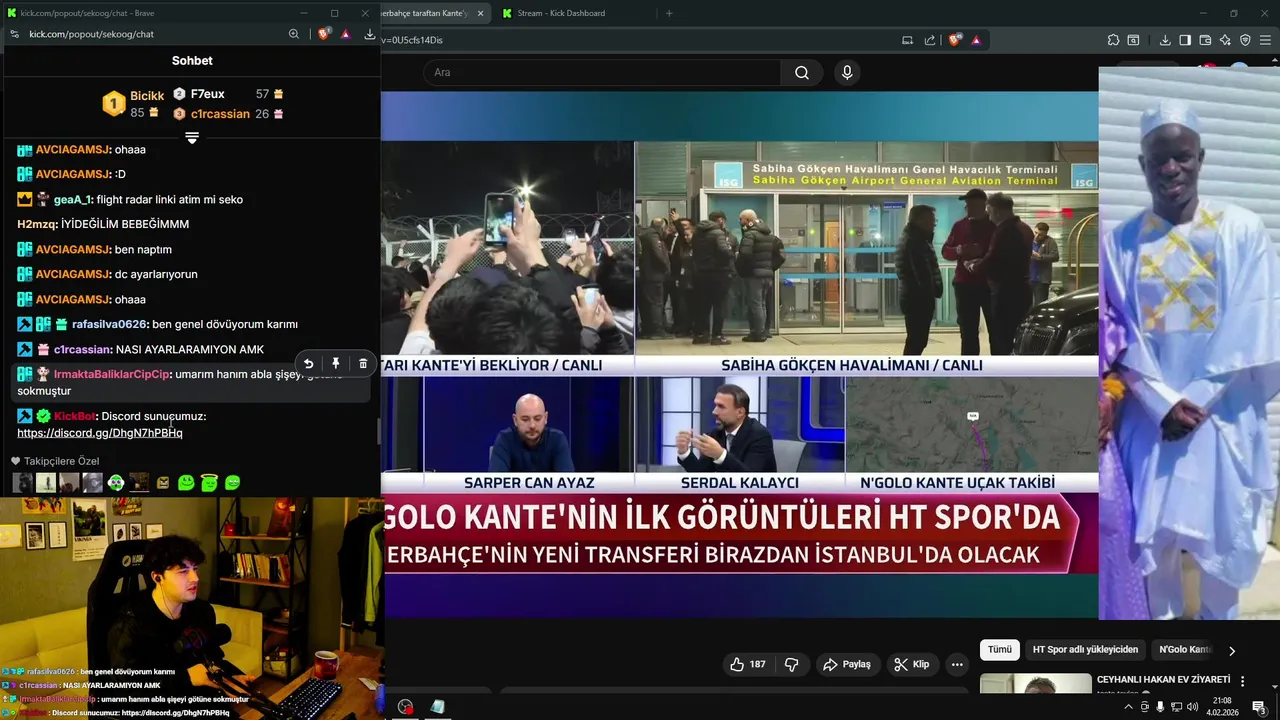1280x720 pixels.
Task: Select the panda face emote
Action: 116,483
